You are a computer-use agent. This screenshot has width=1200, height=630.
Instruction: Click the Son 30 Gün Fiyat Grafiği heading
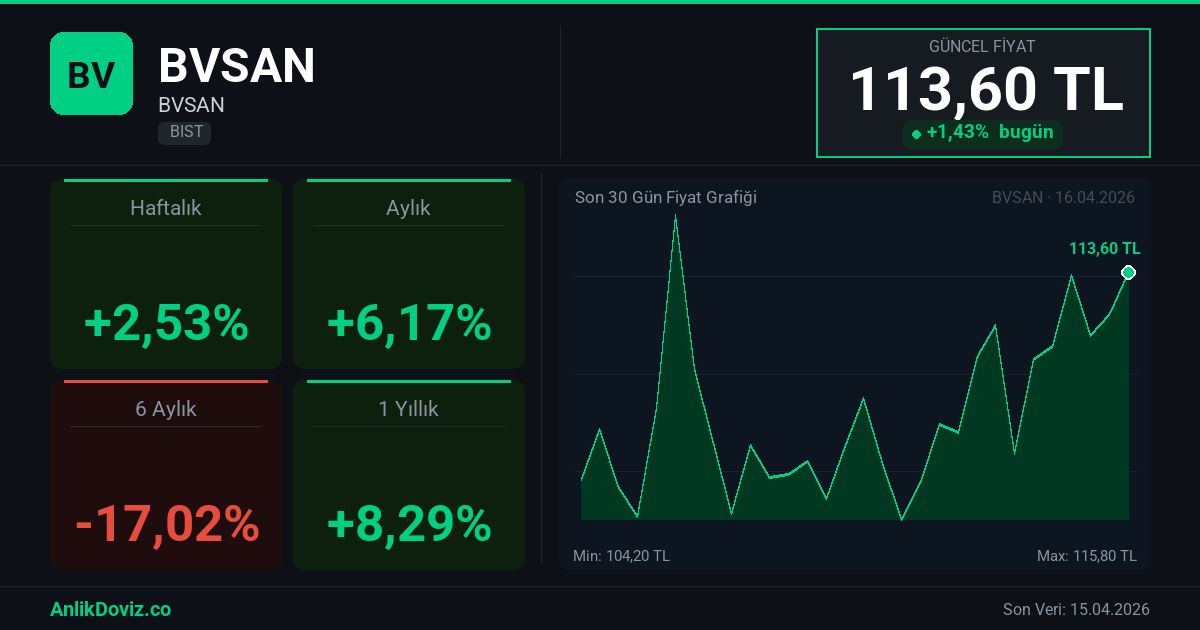(665, 197)
